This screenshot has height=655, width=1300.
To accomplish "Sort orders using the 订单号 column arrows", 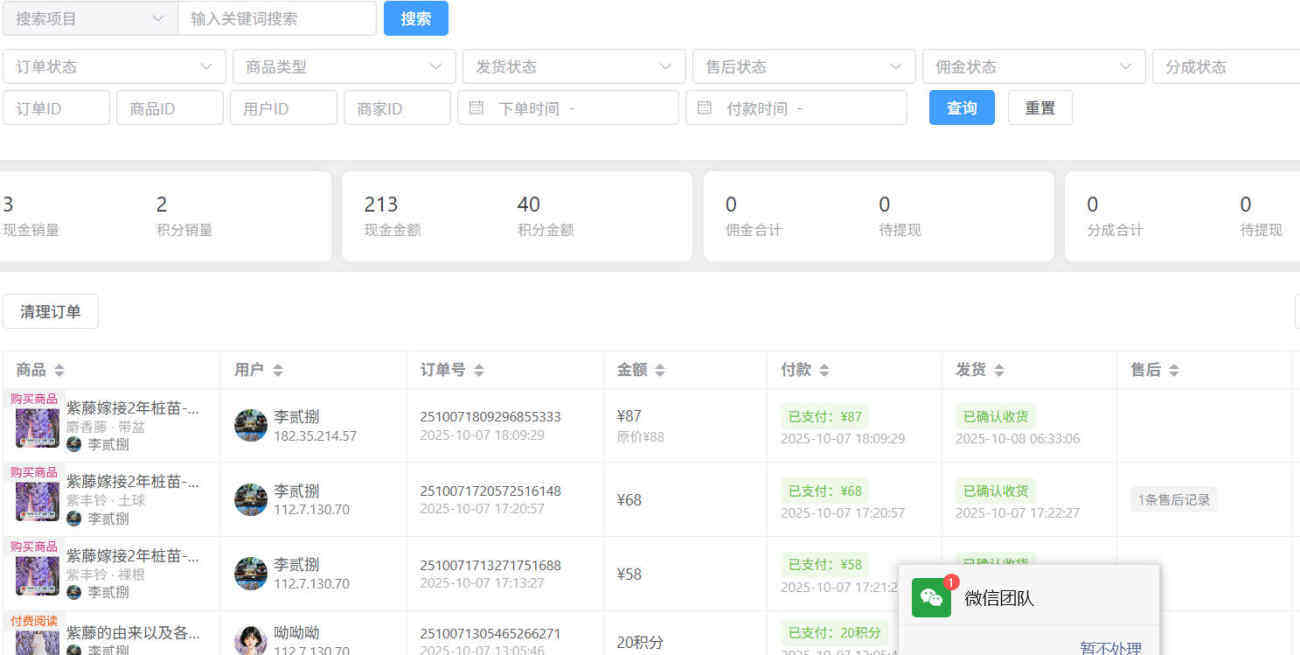I will (x=480, y=369).
